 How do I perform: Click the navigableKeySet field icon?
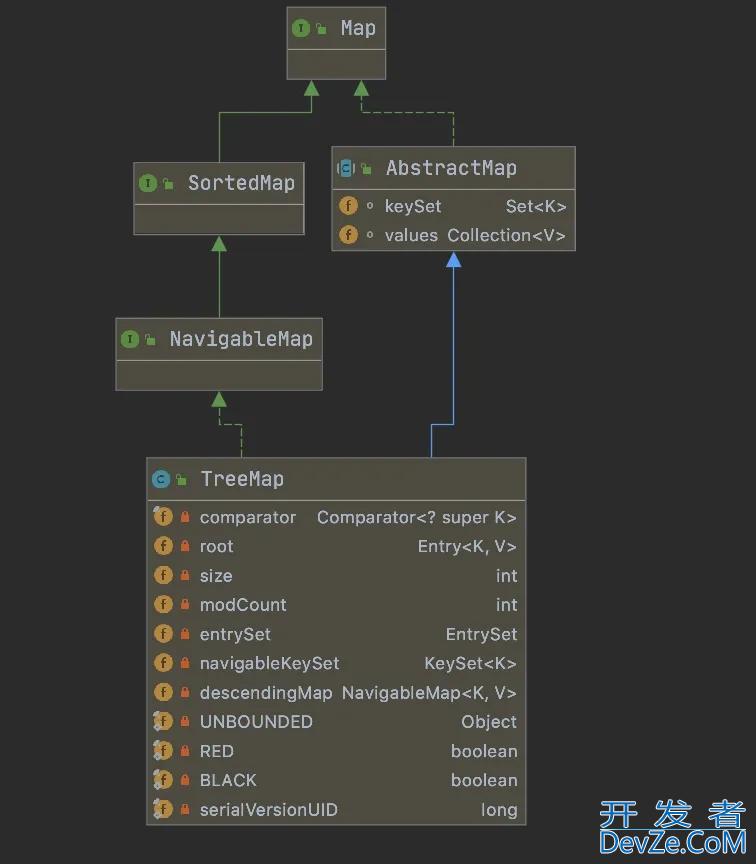pos(163,663)
